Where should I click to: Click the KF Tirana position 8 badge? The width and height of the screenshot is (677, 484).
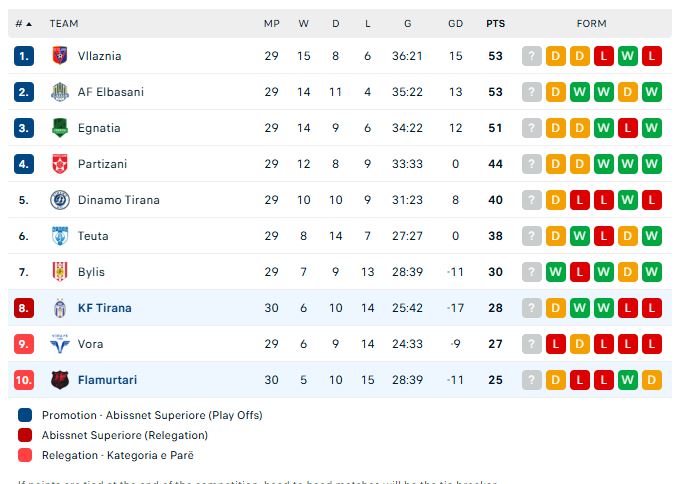click(x=24, y=308)
